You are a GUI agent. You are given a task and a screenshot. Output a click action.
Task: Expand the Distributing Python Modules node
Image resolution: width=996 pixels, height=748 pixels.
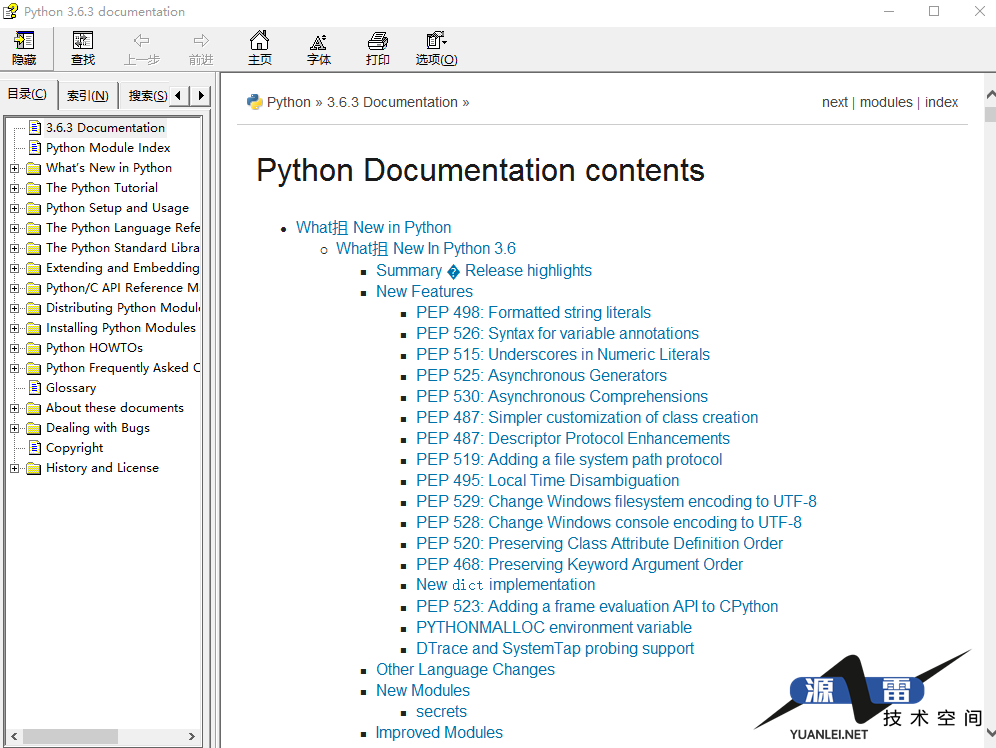15,308
